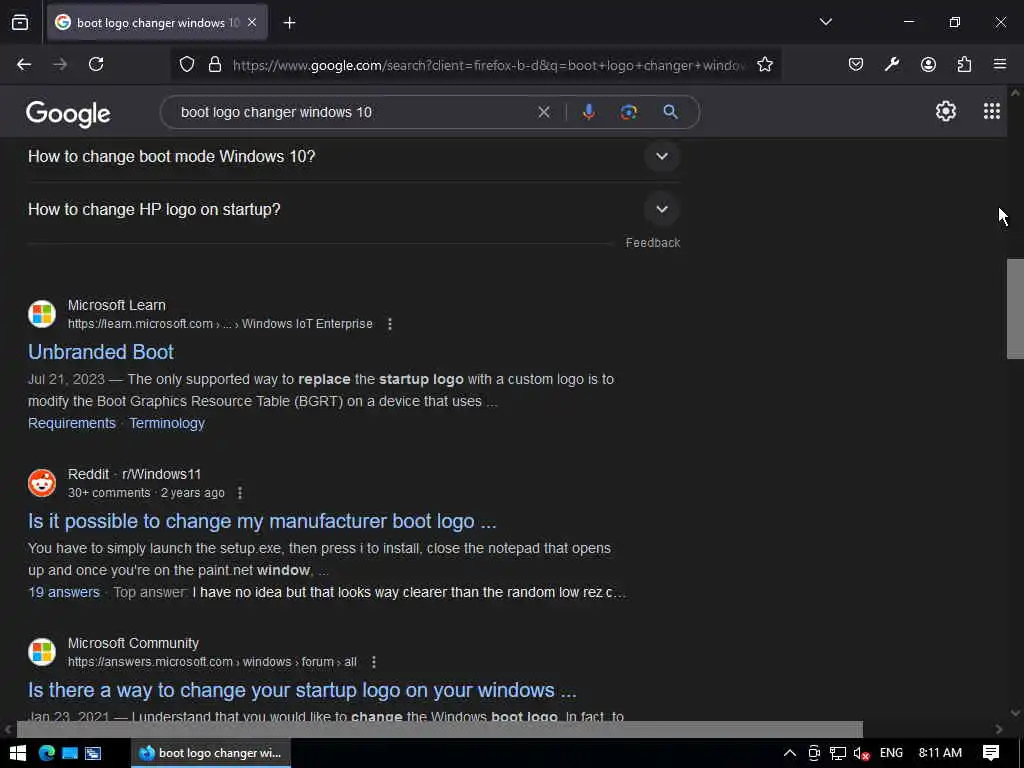List all tabs with the chevron
This screenshot has width=1024, height=768.
pyautogui.click(x=825, y=22)
